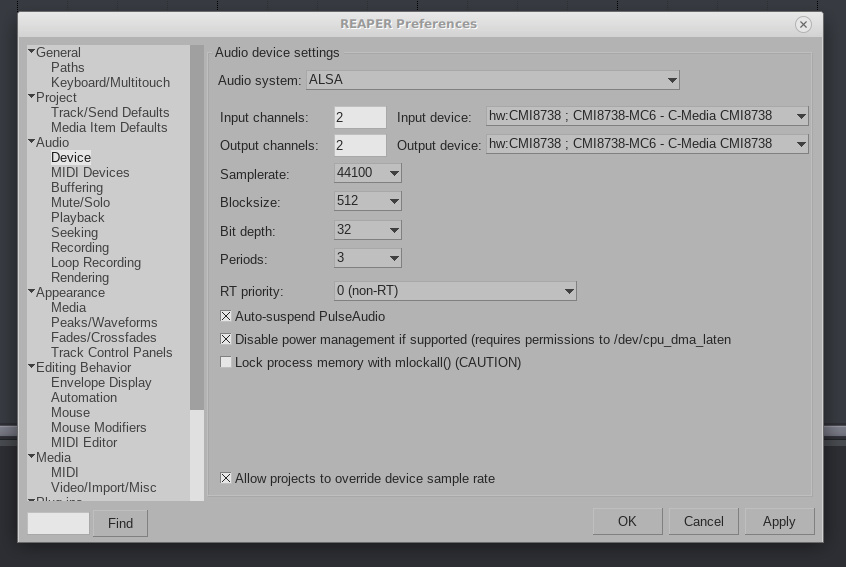Open the Audio system ALSA dropdown

pyautogui.click(x=493, y=80)
